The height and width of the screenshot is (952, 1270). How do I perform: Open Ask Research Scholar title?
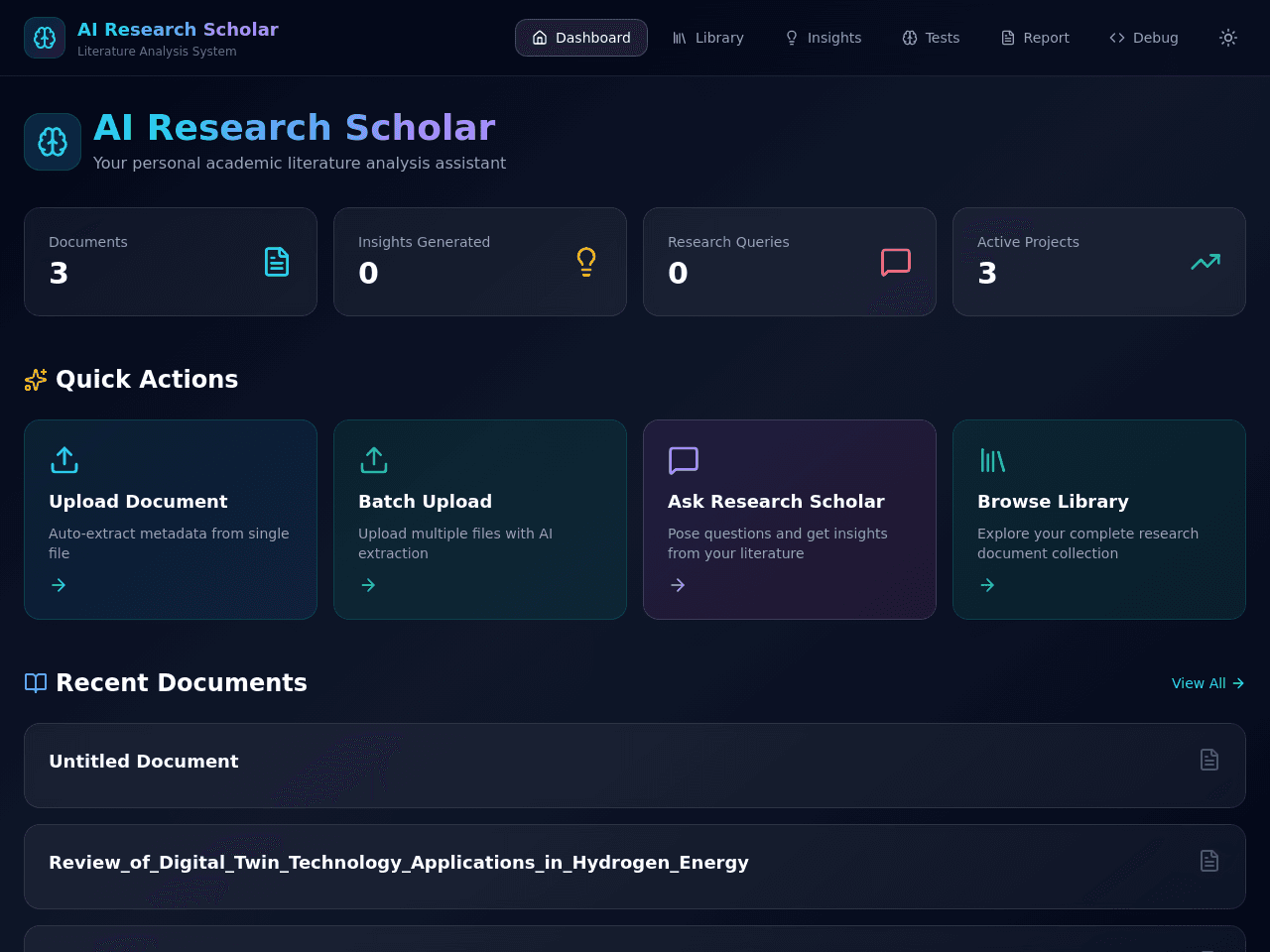point(776,502)
